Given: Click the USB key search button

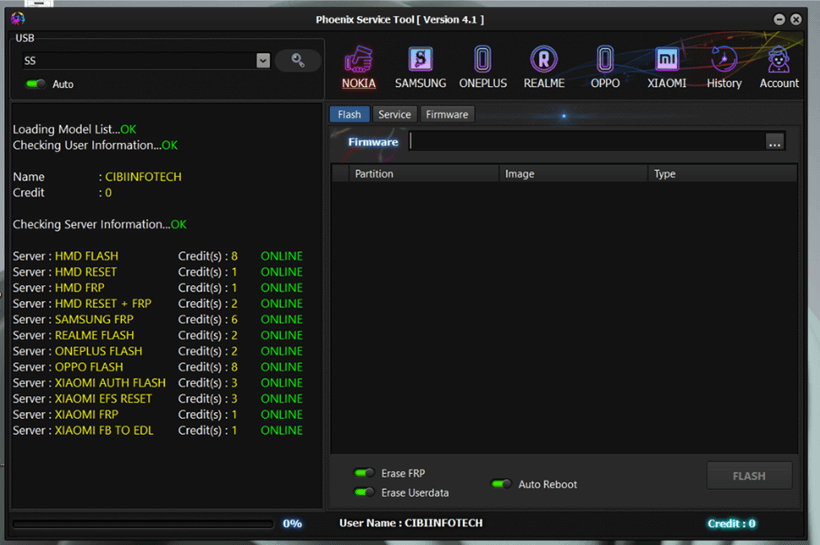Looking at the screenshot, I should (x=297, y=61).
